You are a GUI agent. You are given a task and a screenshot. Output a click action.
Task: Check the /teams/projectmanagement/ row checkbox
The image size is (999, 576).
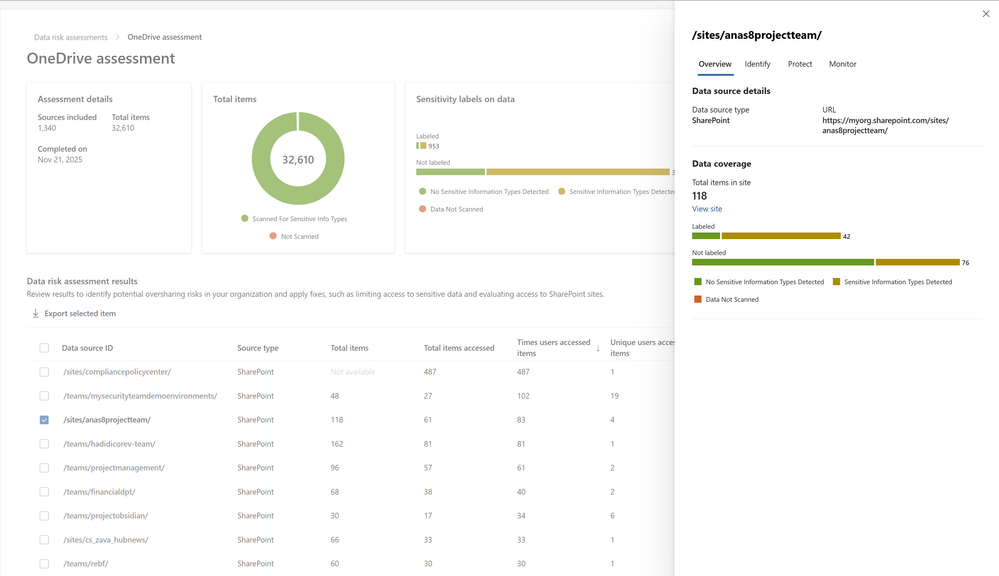[x=44, y=468]
